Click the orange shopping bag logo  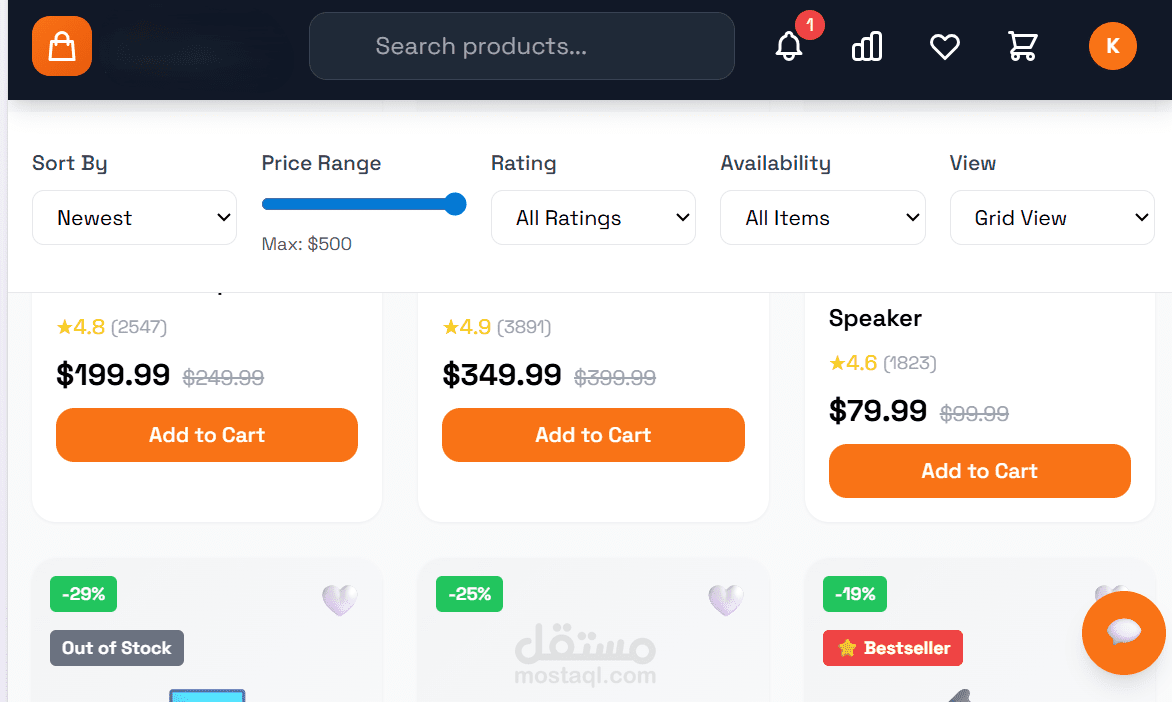pos(62,46)
